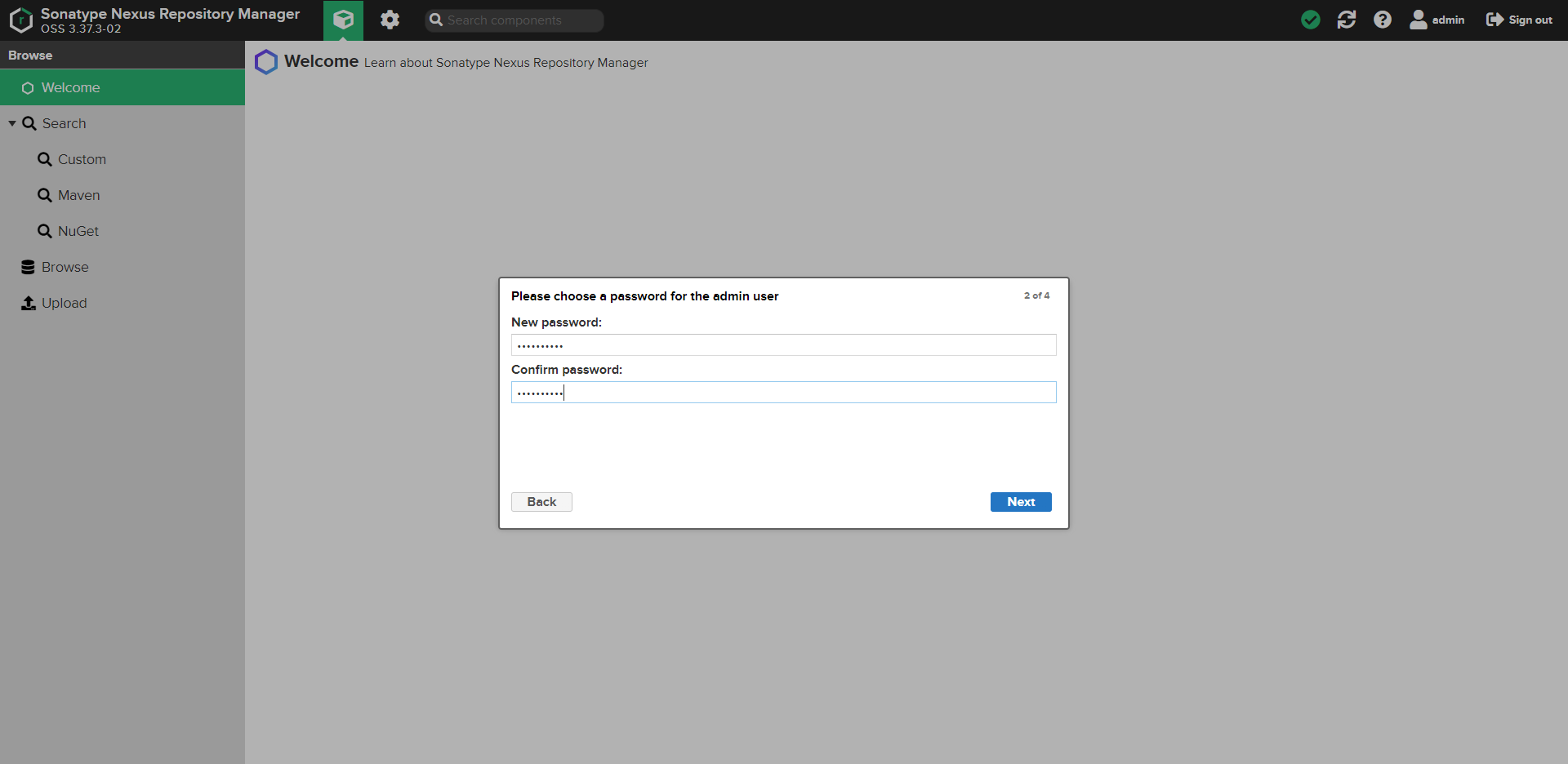Screen dimensions: 1568x764
Task: Click the Upload arrow icon
Action: pos(29,303)
